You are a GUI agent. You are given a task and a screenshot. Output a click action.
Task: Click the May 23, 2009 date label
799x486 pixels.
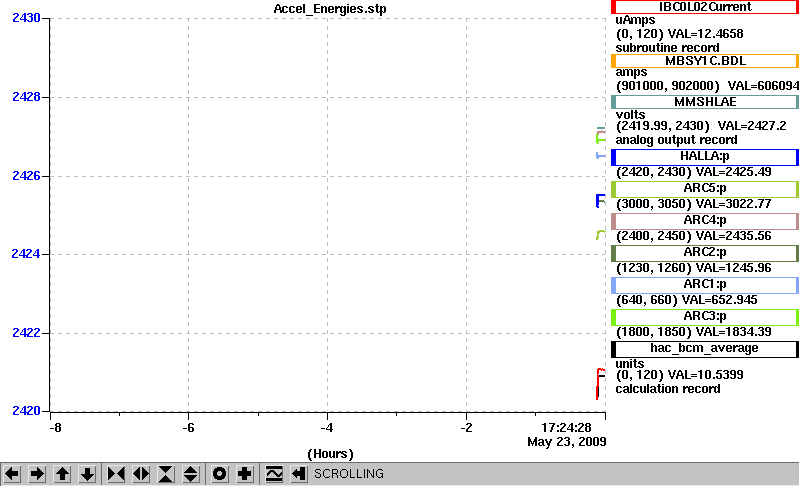[x=567, y=442]
